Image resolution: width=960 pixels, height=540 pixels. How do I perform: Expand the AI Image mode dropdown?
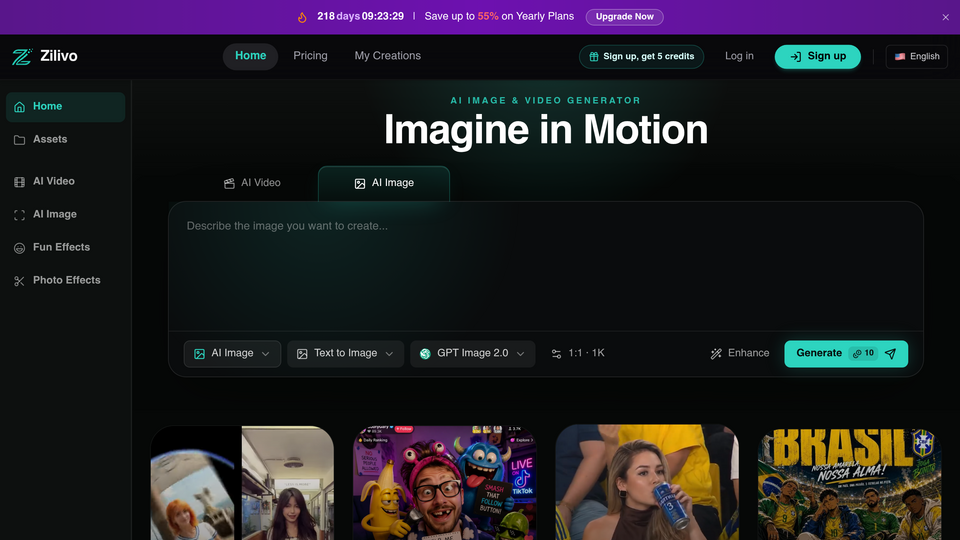[x=232, y=354]
